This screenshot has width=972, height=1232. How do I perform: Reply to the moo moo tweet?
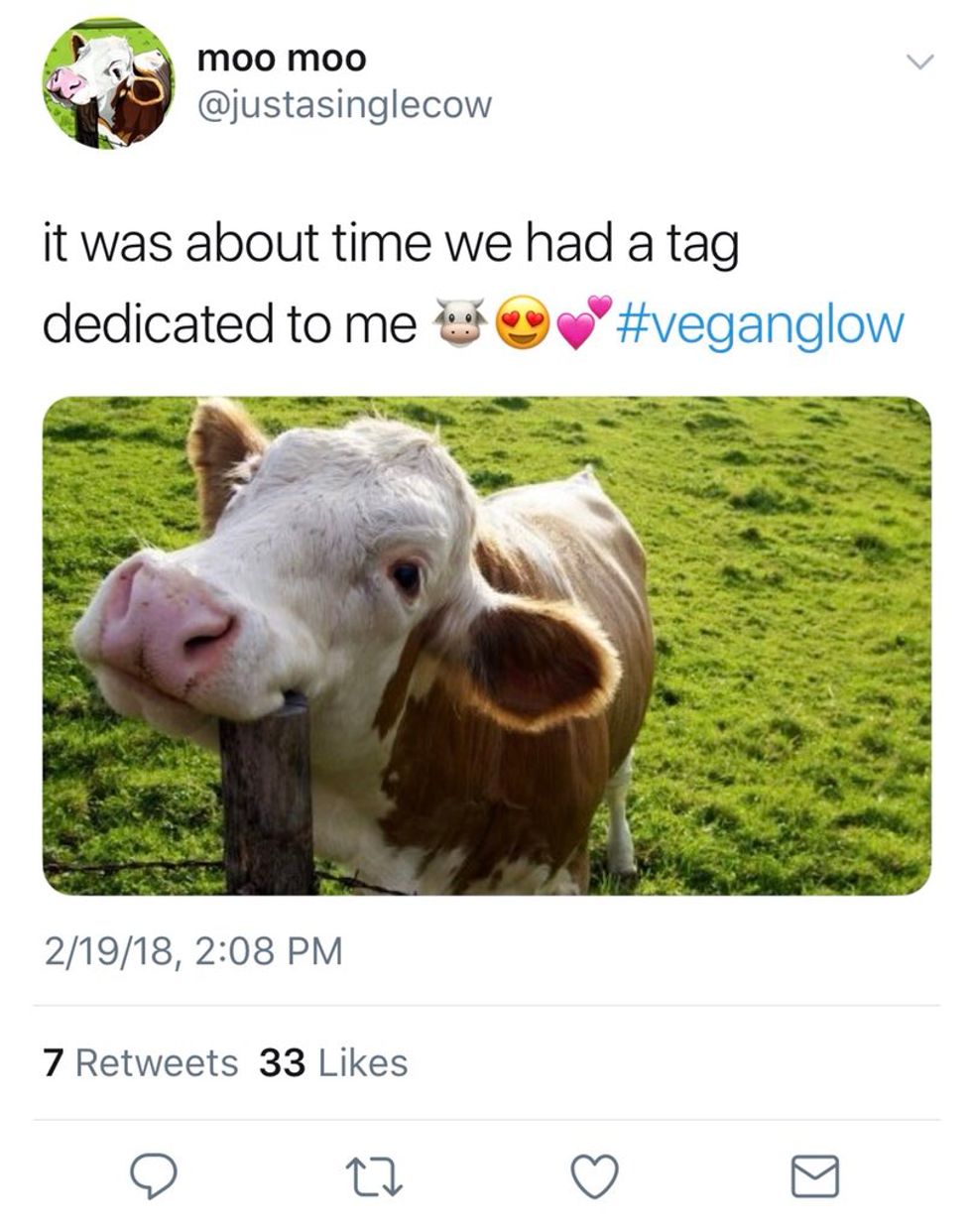coord(154,1176)
